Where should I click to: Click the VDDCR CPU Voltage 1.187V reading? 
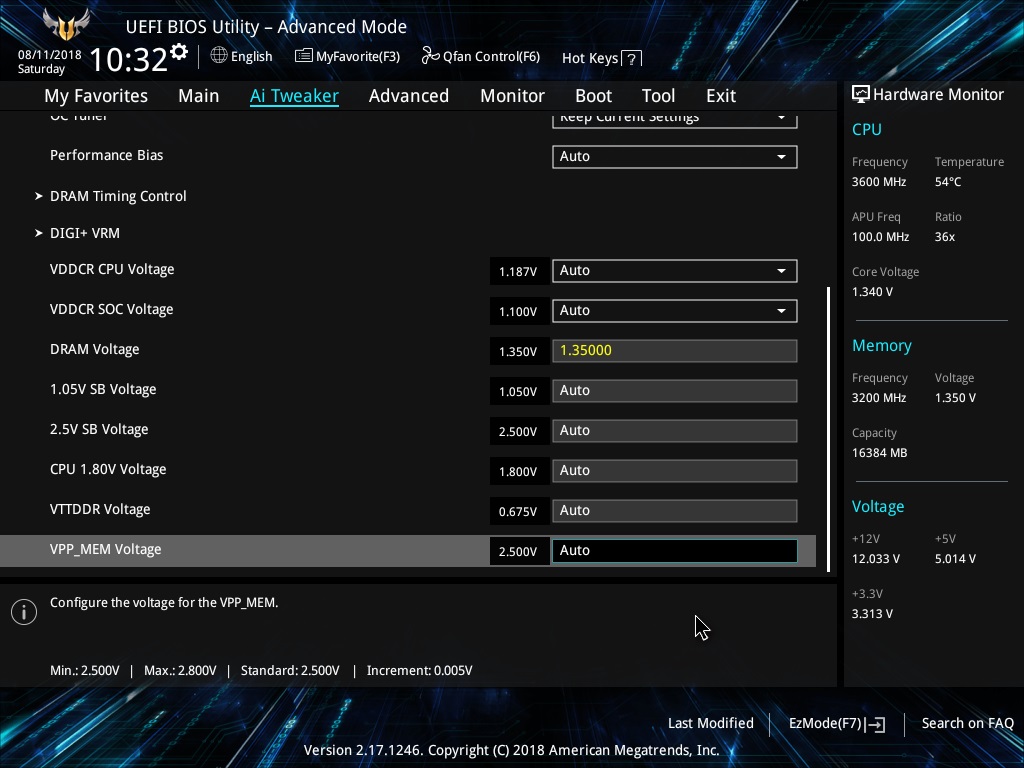[518, 272]
